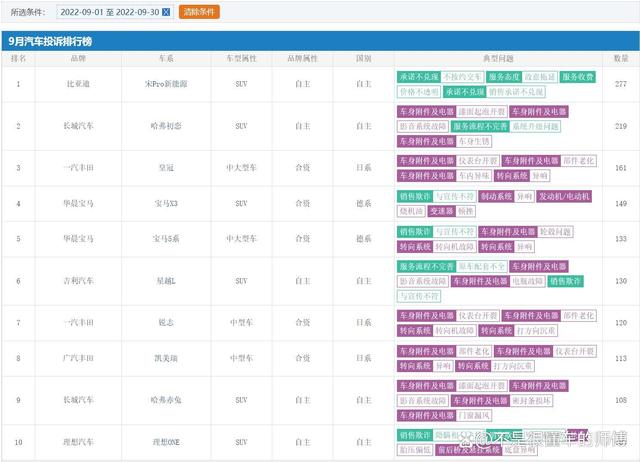Click the 车系 column header
Viewport: 640px width, 462px height.
pos(166,58)
